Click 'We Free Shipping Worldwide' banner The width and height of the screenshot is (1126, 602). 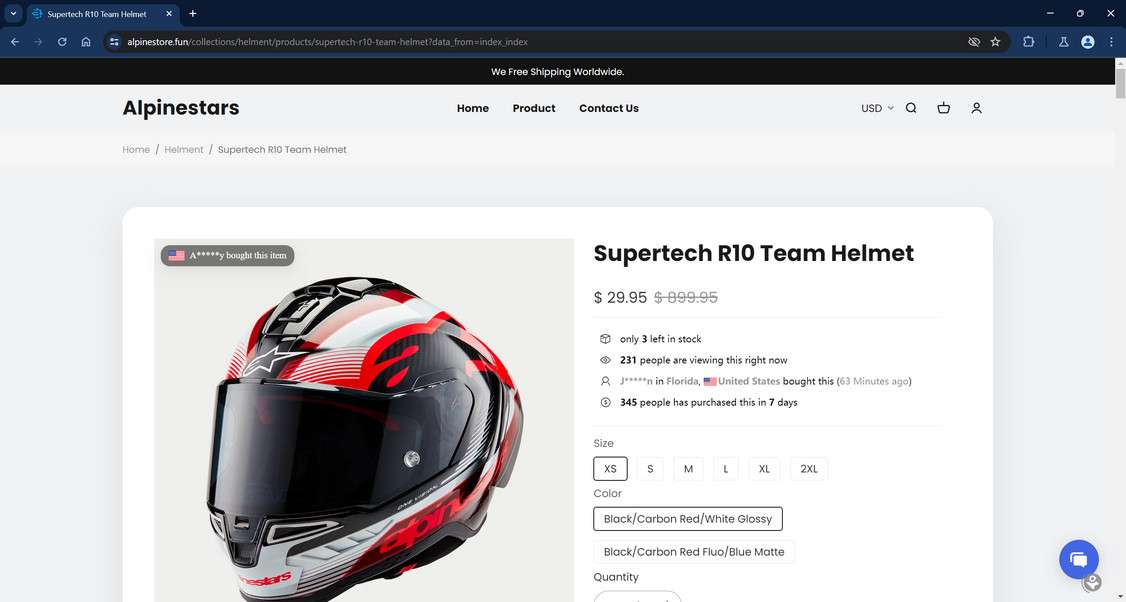(557, 72)
